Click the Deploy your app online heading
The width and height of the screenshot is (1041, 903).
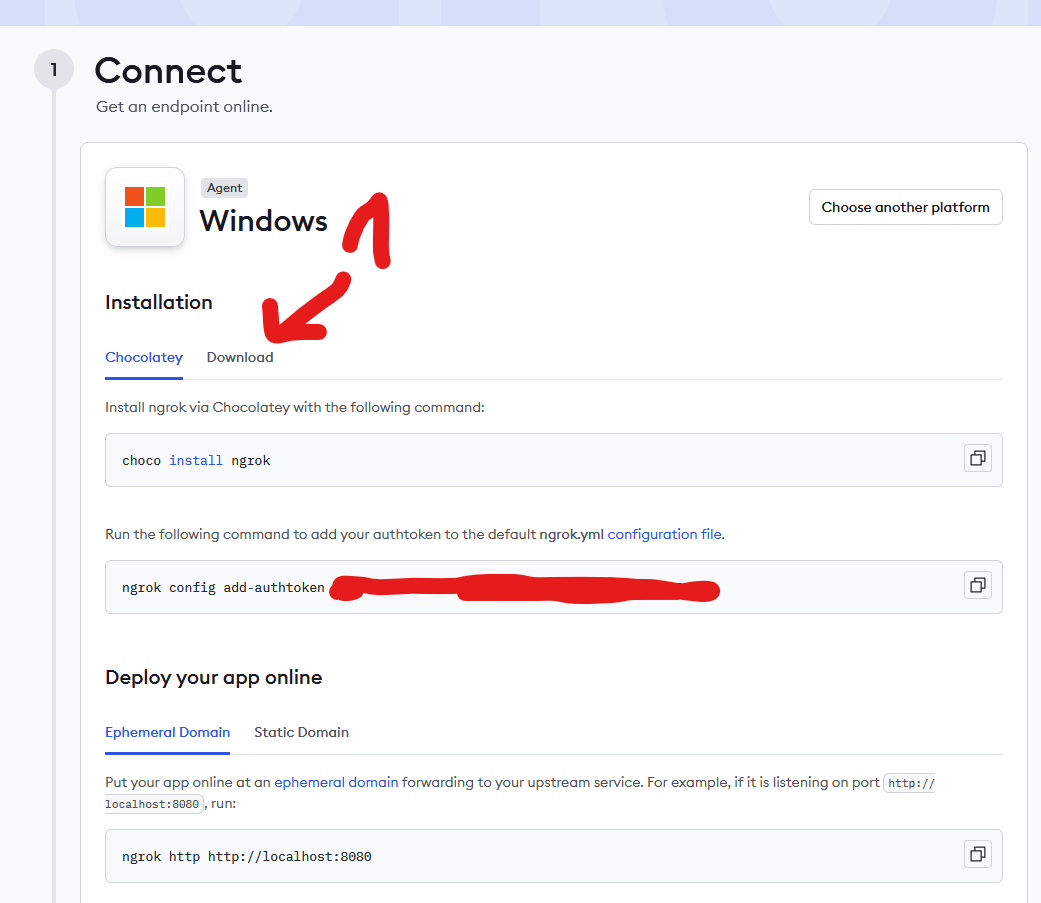[x=214, y=677]
